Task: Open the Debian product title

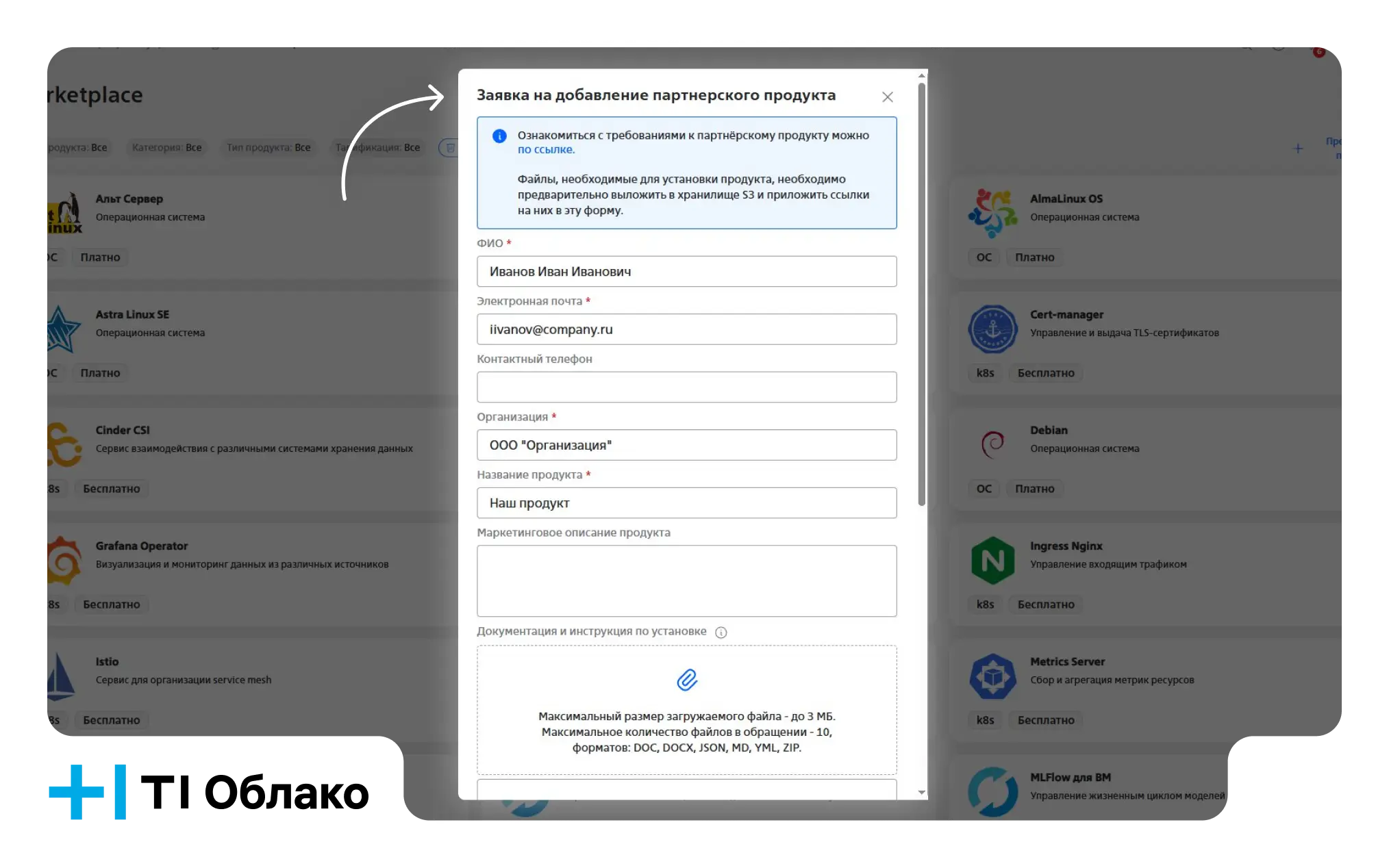Action: point(1049,431)
